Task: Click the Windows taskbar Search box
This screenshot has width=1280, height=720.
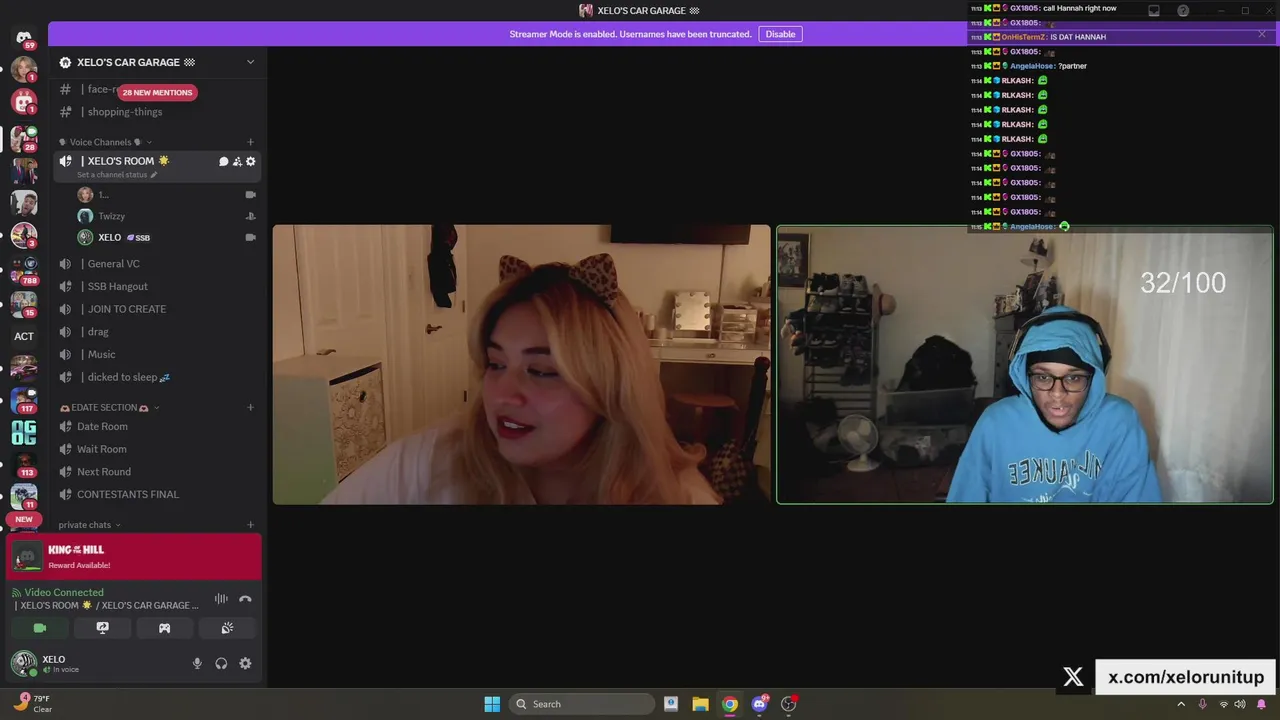Action: pyautogui.click(x=583, y=704)
